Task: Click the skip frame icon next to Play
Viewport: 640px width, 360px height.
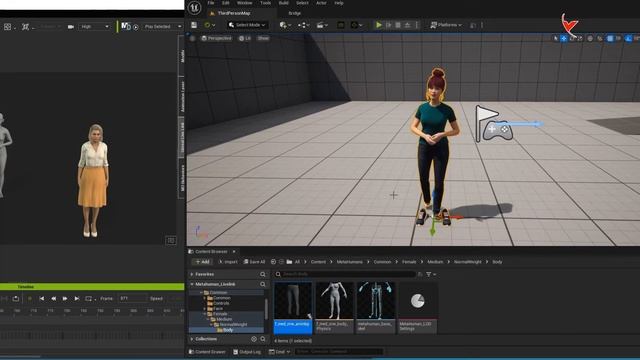Action: tap(389, 25)
